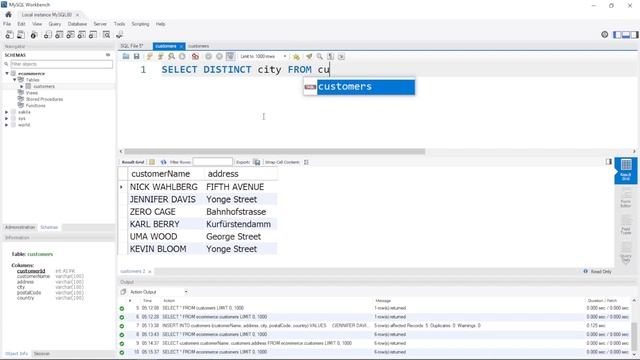Open the Form Editor side panel button

(x=626, y=198)
